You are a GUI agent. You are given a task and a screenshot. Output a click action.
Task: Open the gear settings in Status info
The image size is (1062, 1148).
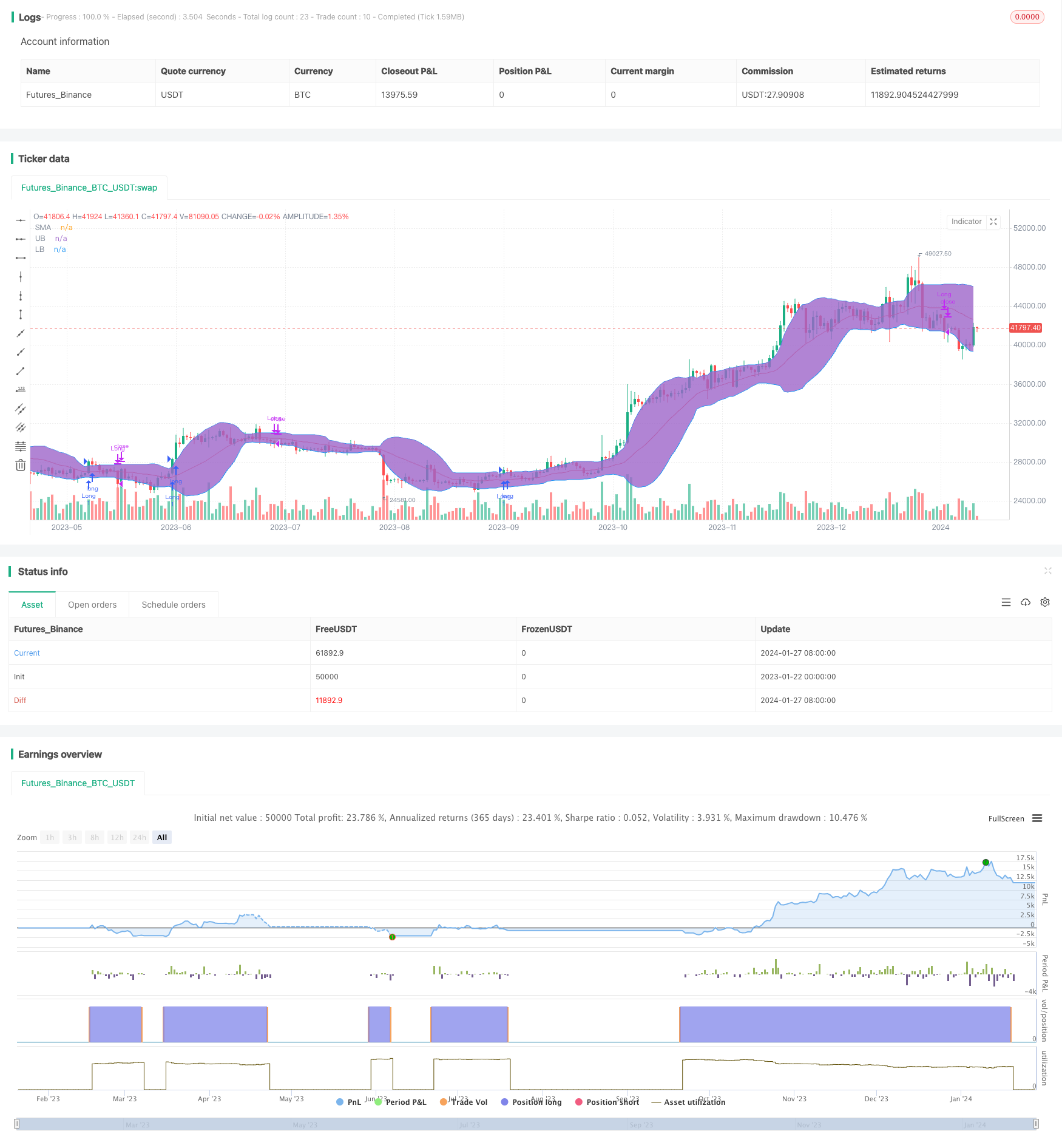point(1045,602)
